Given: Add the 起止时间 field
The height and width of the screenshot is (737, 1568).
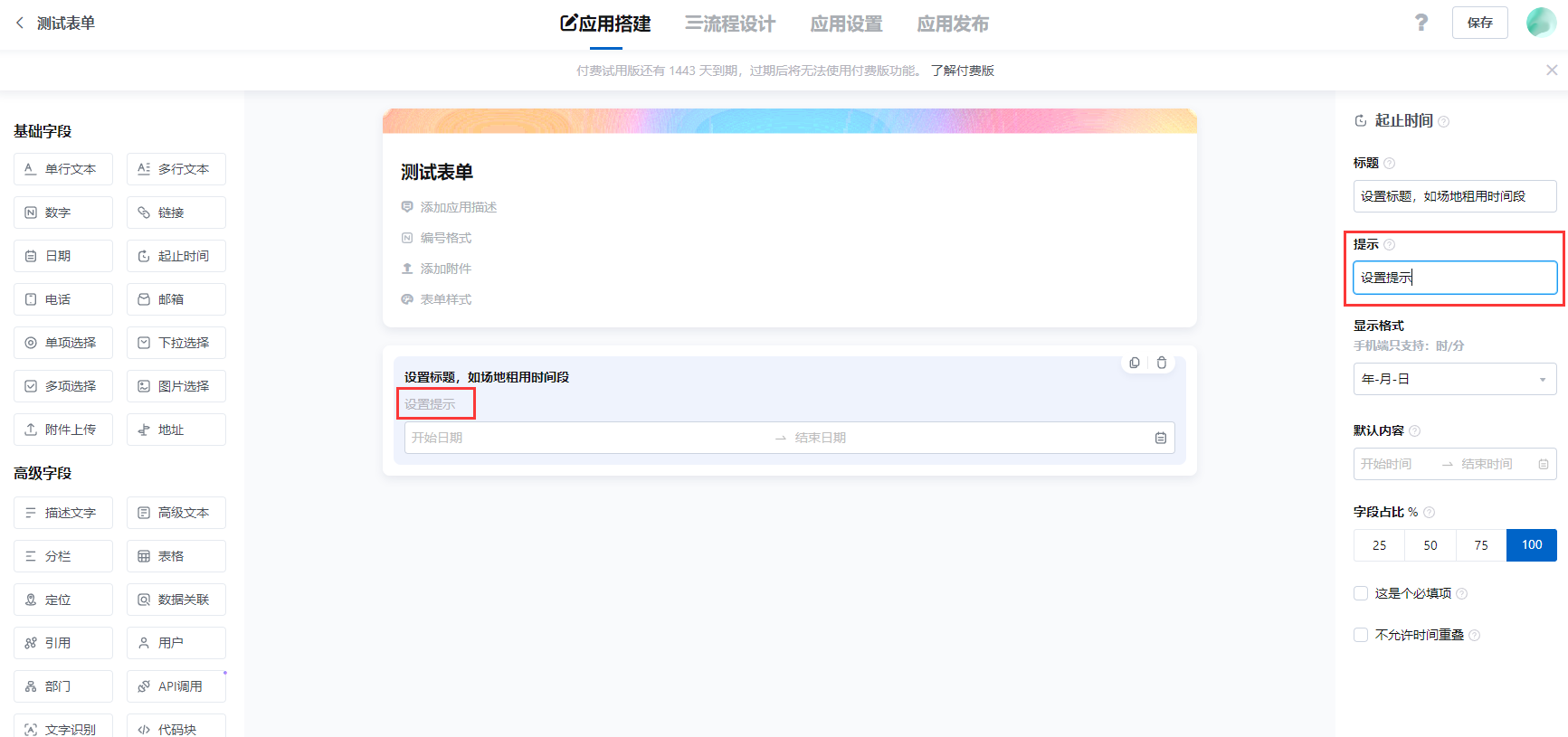Looking at the screenshot, I should [176, 256].
